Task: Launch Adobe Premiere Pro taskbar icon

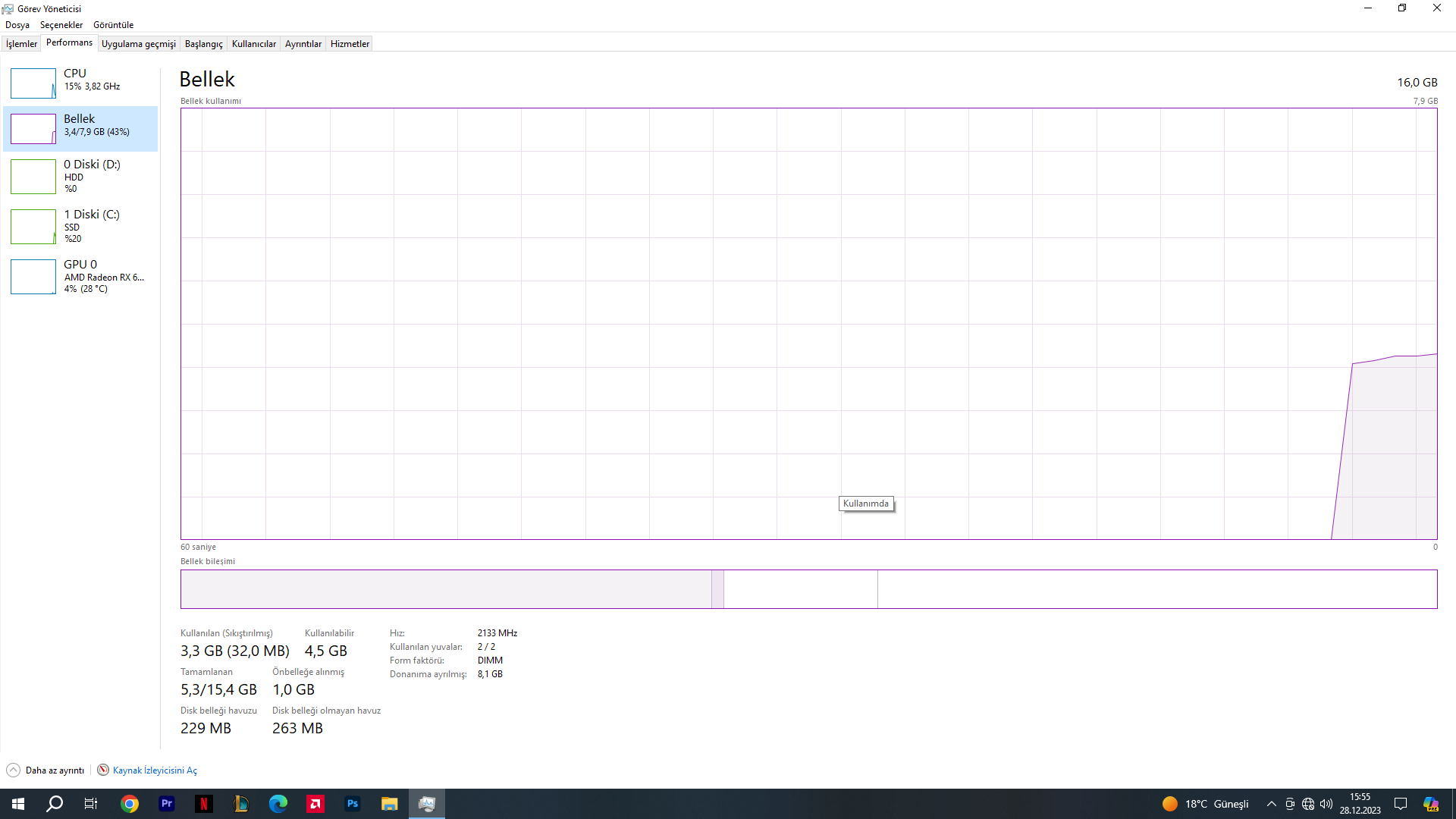Action: 167,804
